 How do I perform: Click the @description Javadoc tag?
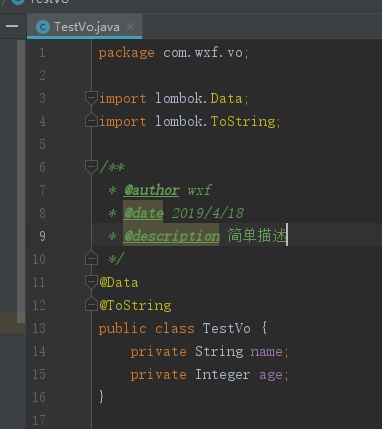point(172,236)
